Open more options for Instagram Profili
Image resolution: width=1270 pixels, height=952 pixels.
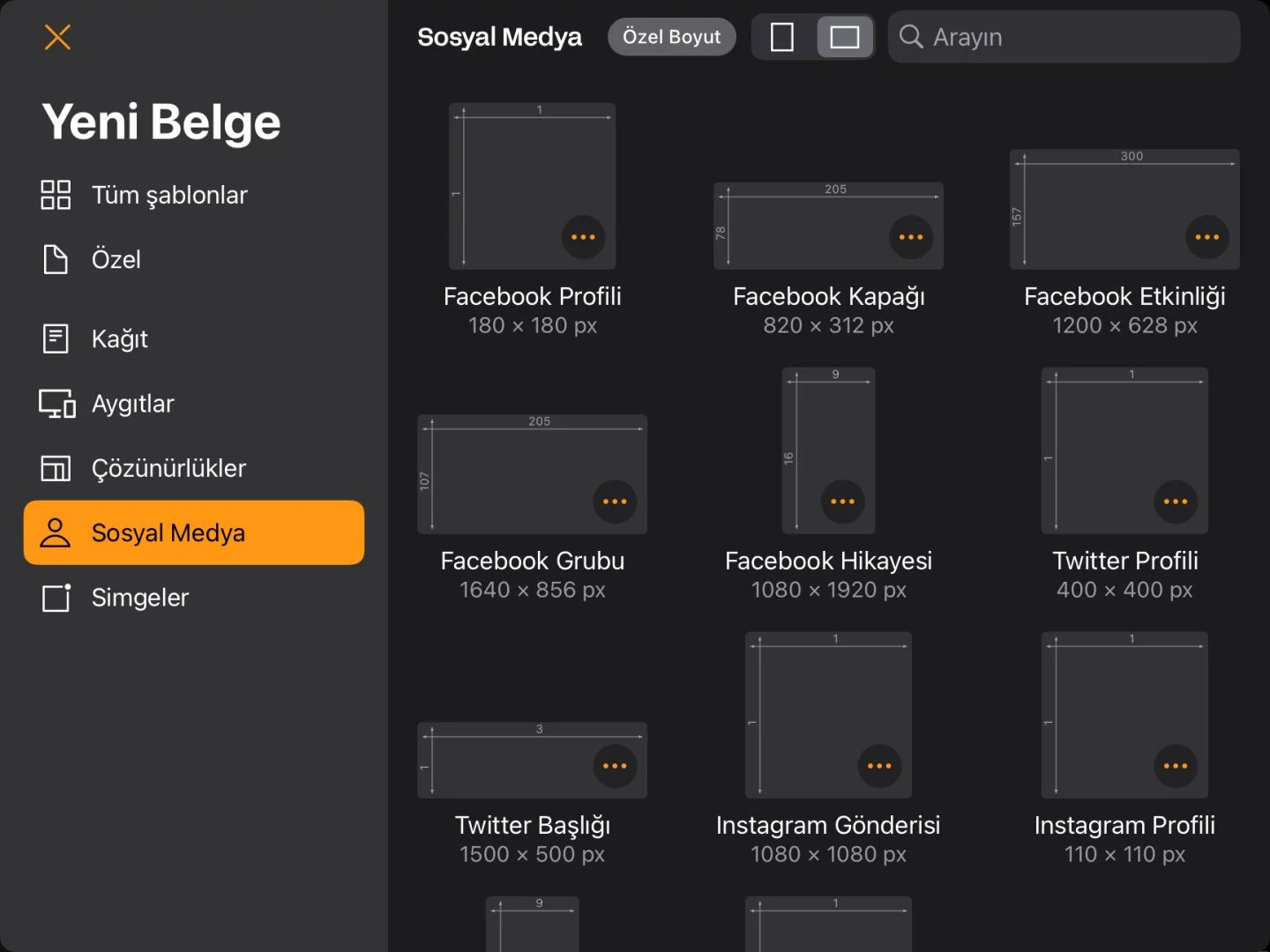coord(1176,766)
